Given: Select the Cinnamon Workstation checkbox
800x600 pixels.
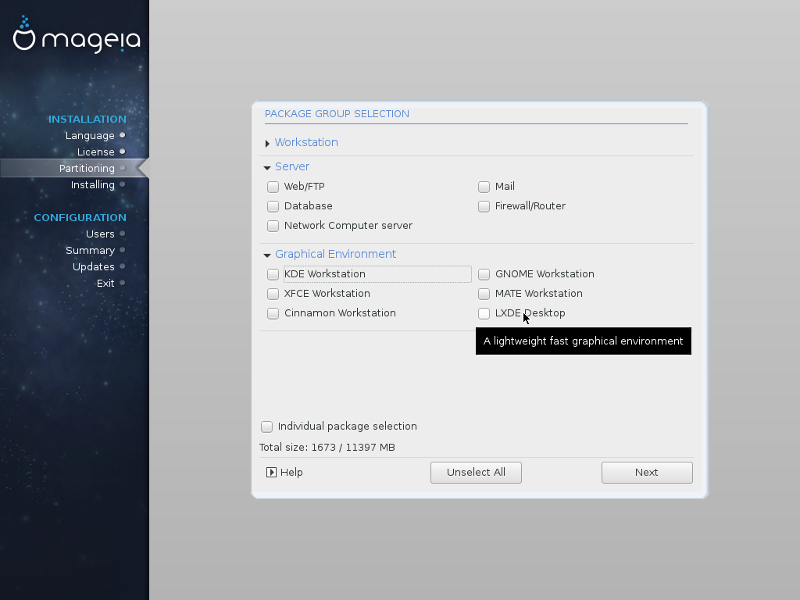Looking at the screenshot, I should 273,313.
